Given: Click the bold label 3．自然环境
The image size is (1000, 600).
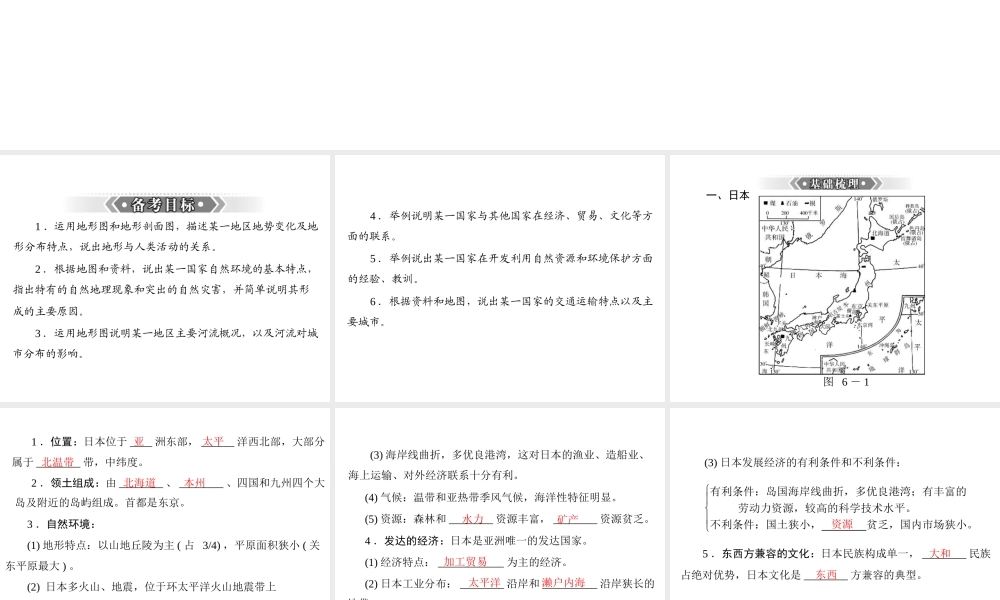Looking at the screenshot, I should click(x=61, y=524).
